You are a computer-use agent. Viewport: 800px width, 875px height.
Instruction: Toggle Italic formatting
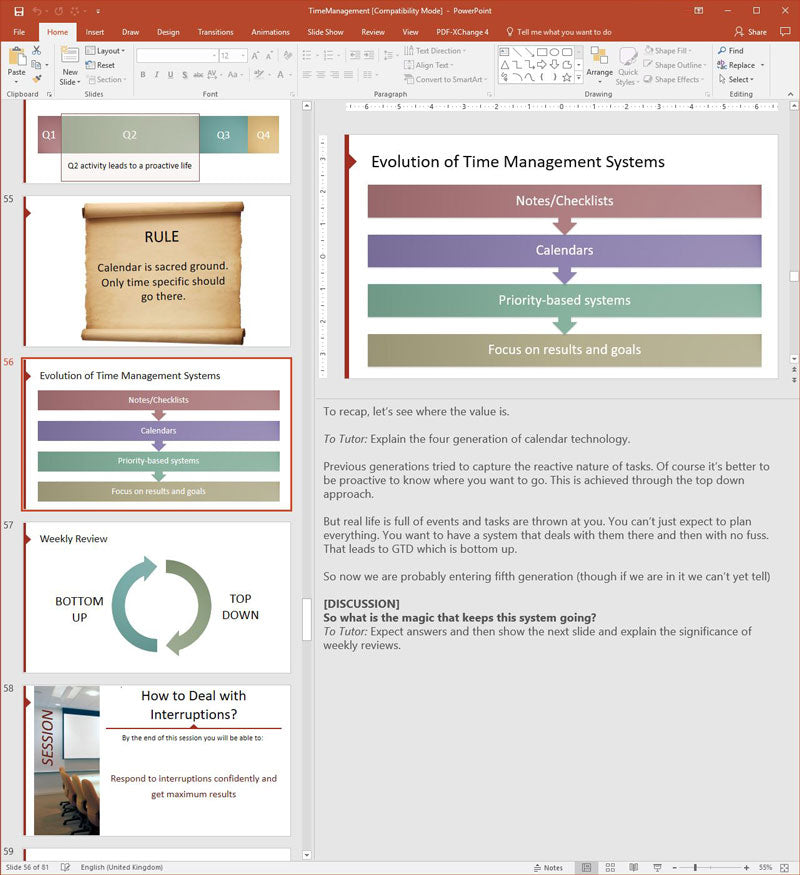point(157,74)
